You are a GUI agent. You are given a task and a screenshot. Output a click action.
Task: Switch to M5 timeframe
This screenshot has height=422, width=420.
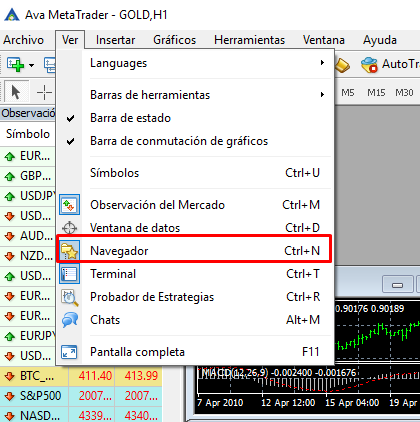pyautogui.click(x=348, y=92)
